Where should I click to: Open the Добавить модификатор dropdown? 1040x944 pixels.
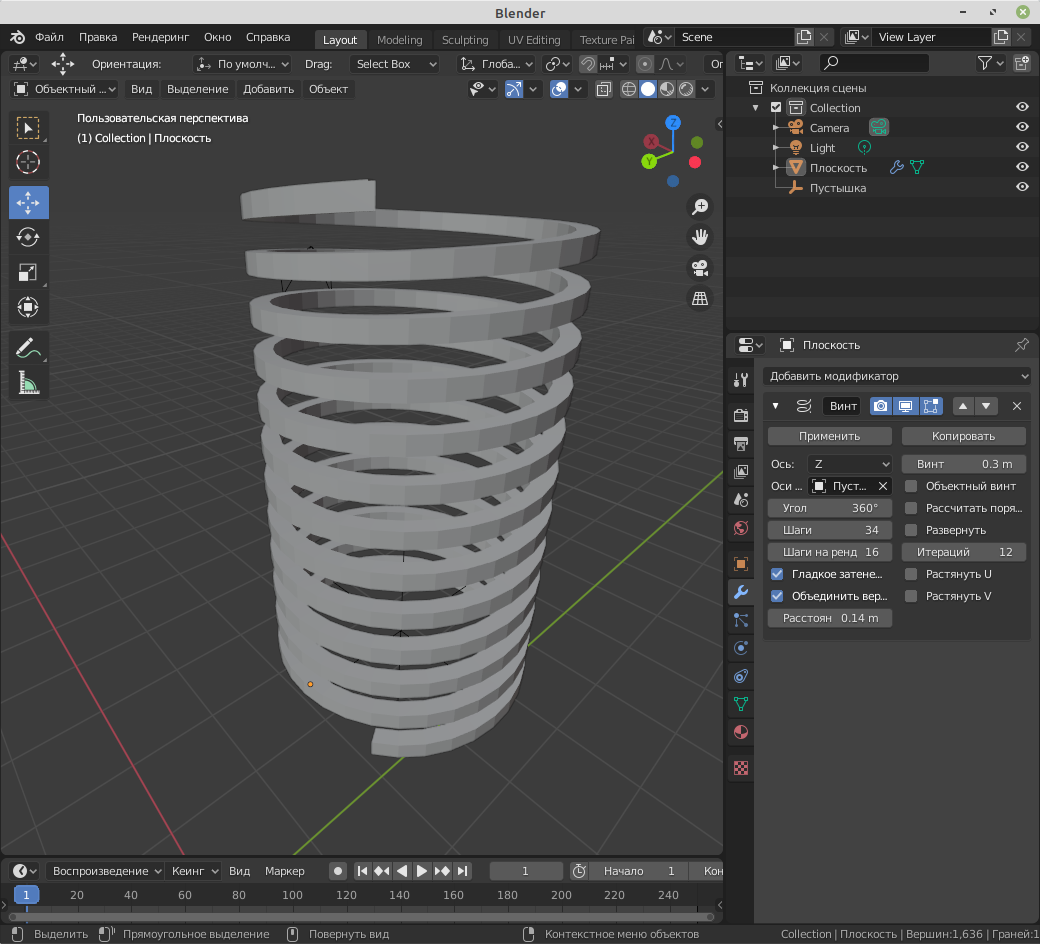point(896,376)
